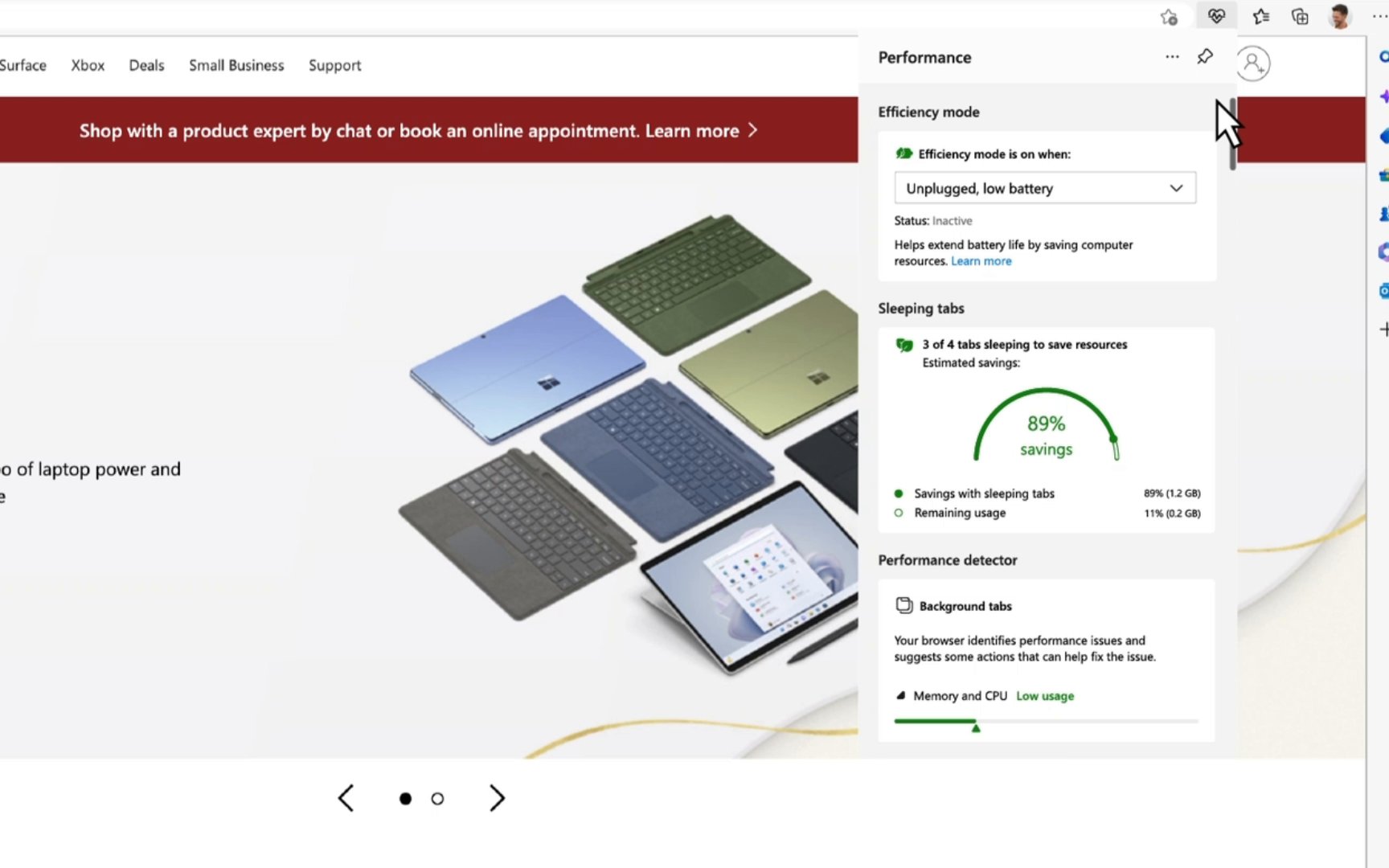Image resolution: width=1389 pixels, height=868 pixels.
Task: Open the Favorites list icon
Action: [1261, 15]
